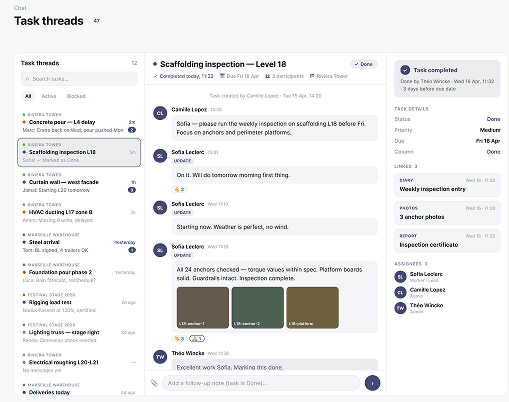Click the follow-up note input field
The width and height of the screenshot is (509, 402).
point(261,383)
